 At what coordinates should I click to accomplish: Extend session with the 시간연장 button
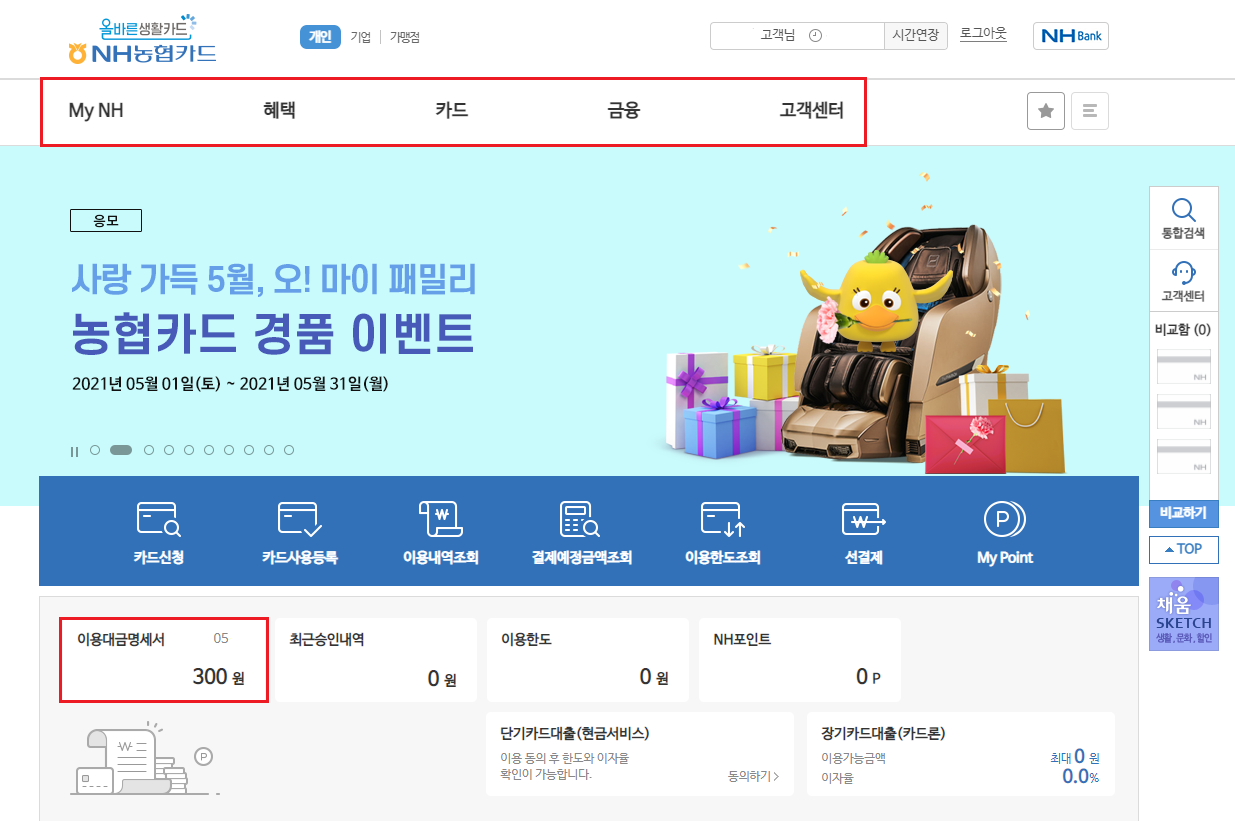pos(916,35)
